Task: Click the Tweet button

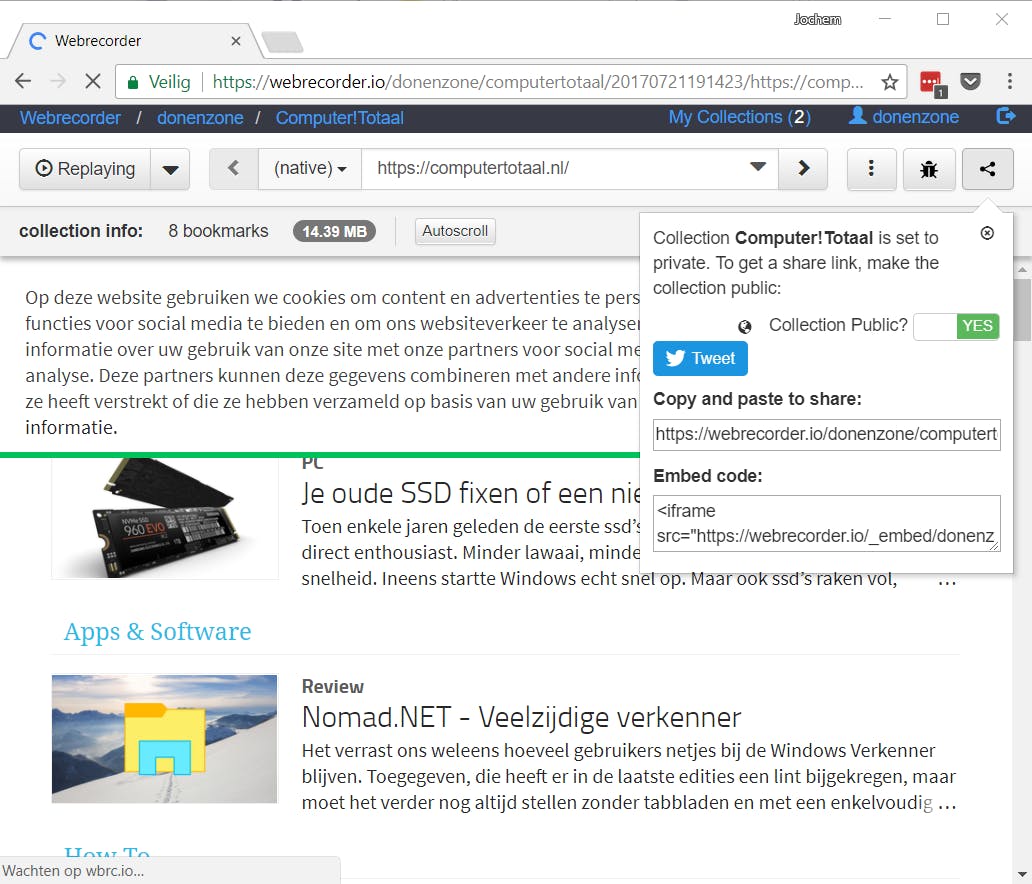Action: point(700,359)
